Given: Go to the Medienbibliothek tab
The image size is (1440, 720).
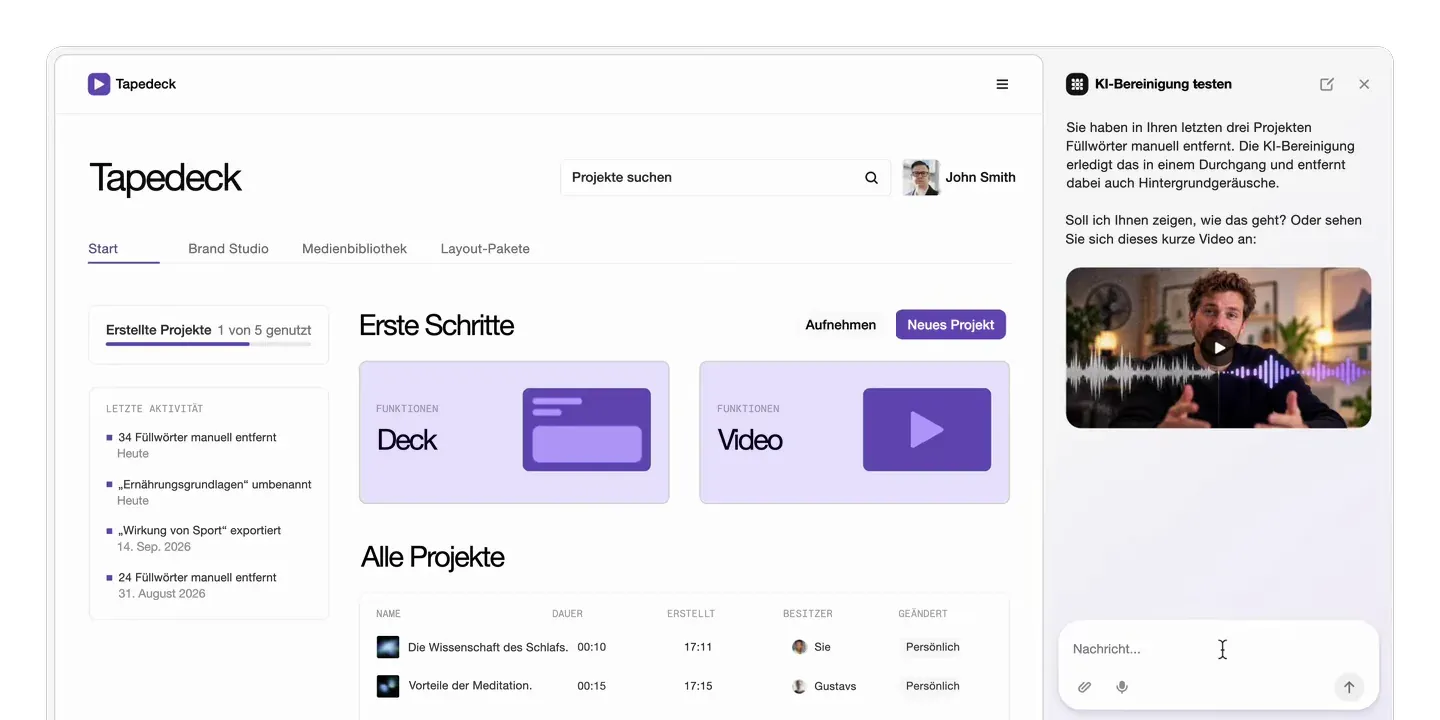Looking at the screenshot, I should pyautogui.click(x=354, y=249).
